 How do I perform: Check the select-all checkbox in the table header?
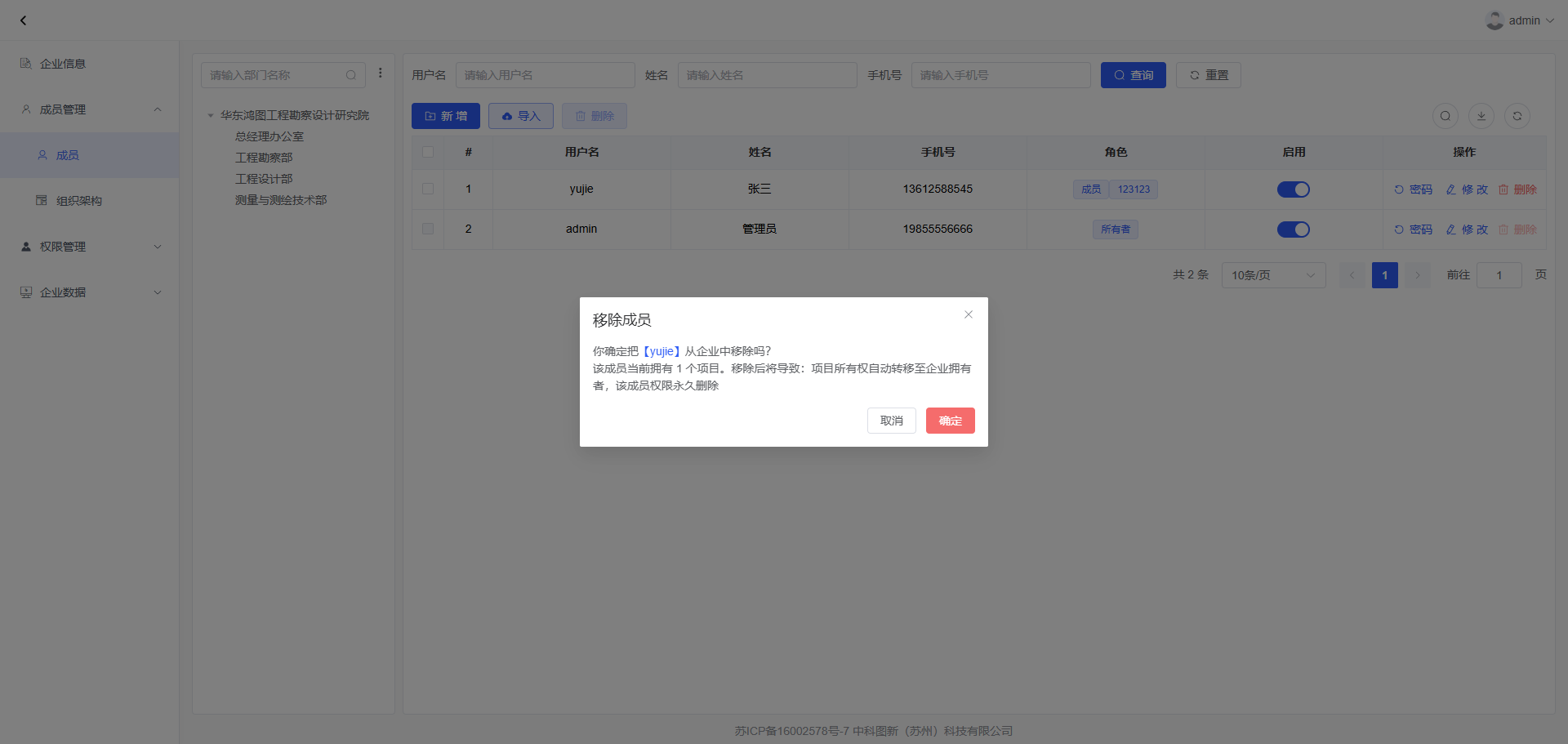(x=428, y=152)
